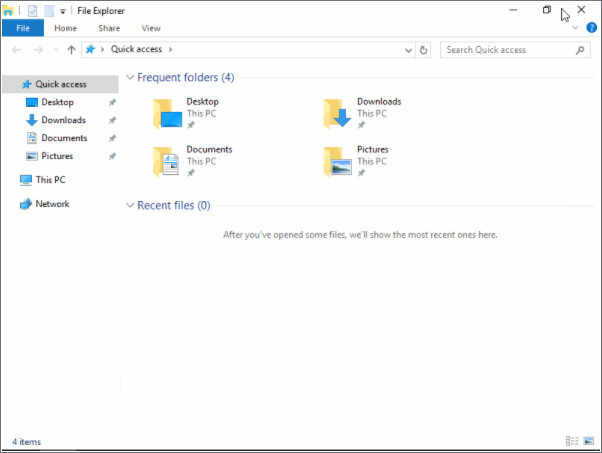
Task: Close the File Explorer window
Action: (x=581, y=10)
